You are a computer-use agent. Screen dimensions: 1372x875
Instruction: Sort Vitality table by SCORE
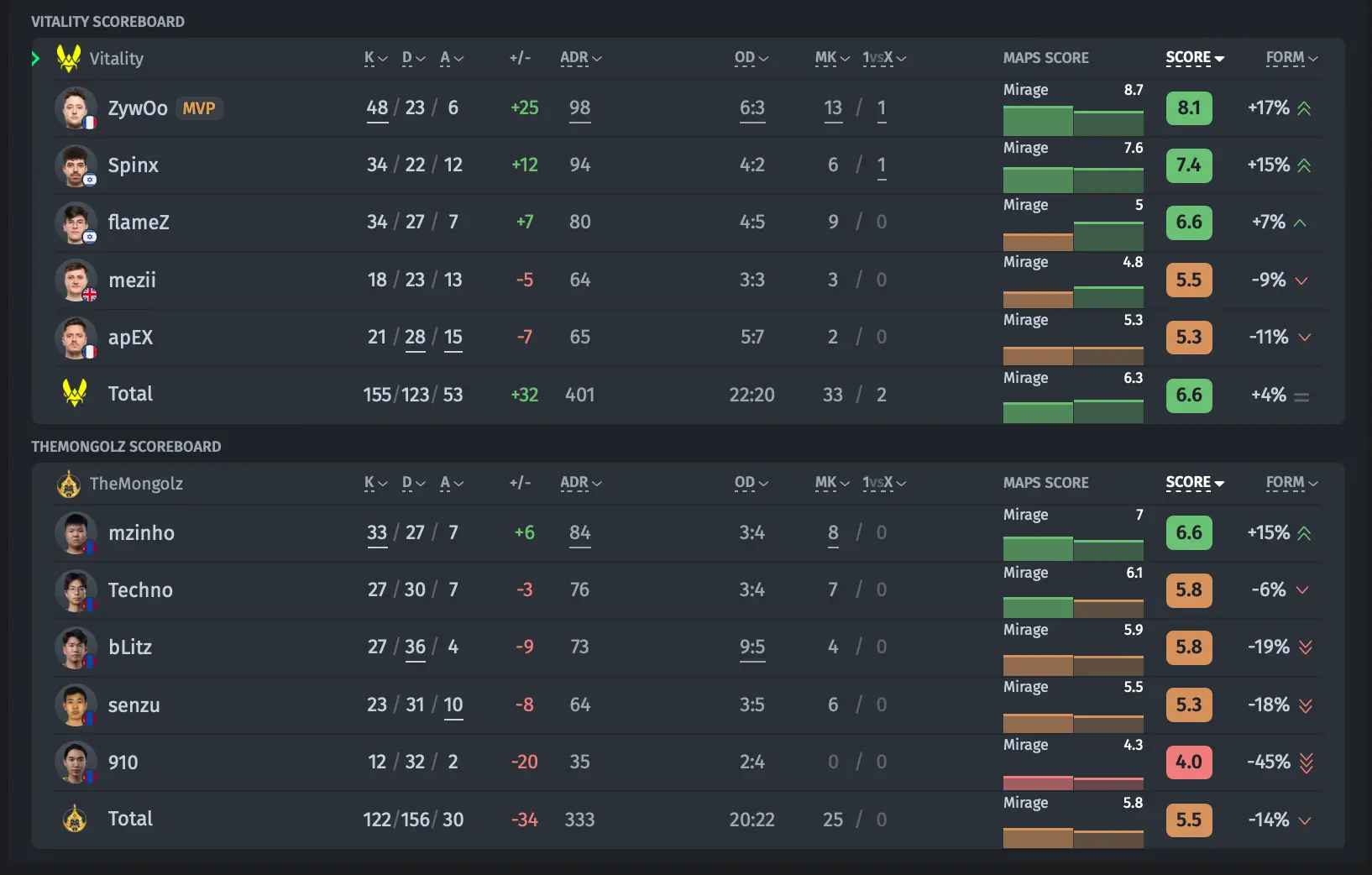pos(1195,58)
